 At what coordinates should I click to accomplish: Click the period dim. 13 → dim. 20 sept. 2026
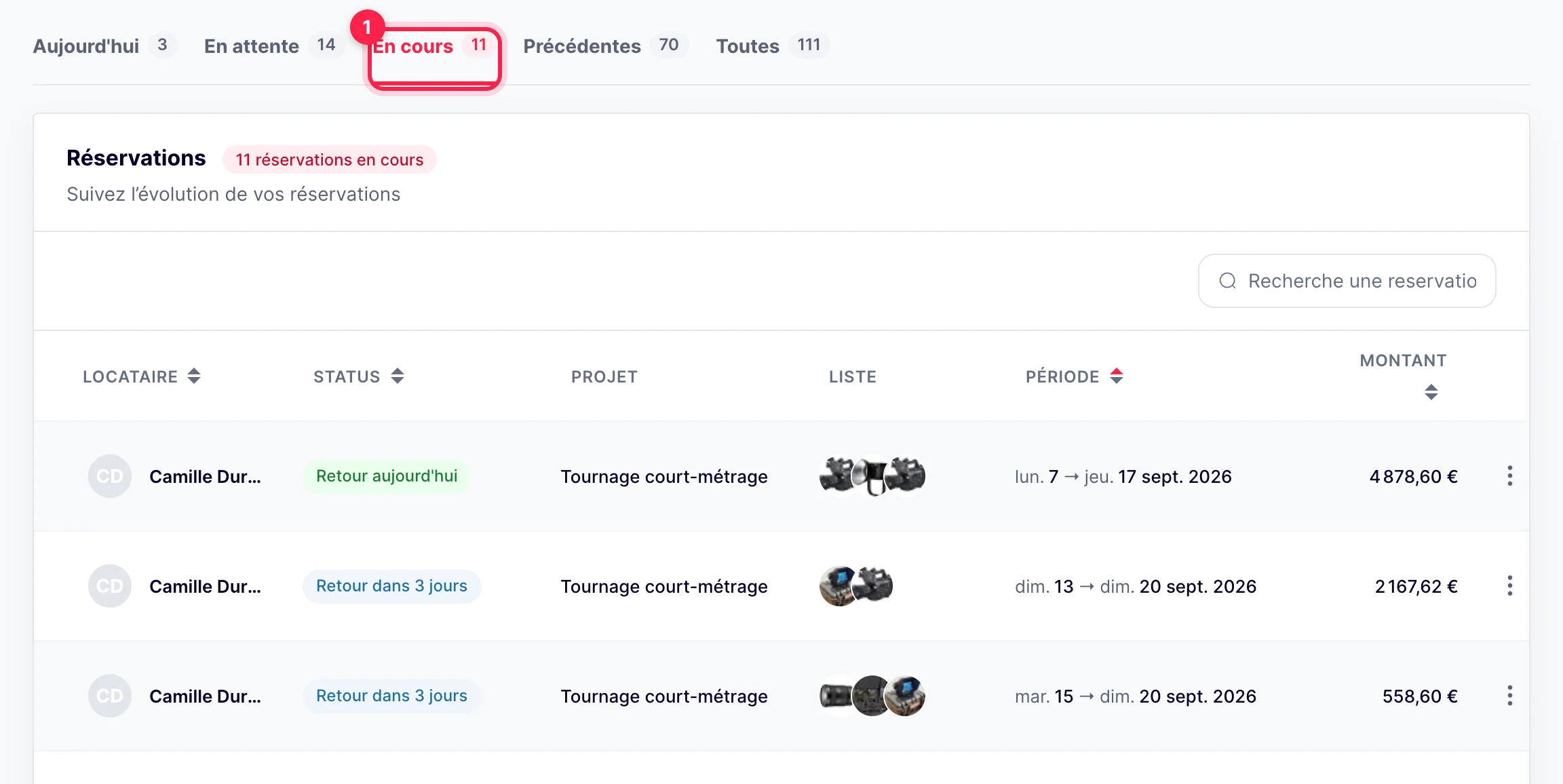1136,587
